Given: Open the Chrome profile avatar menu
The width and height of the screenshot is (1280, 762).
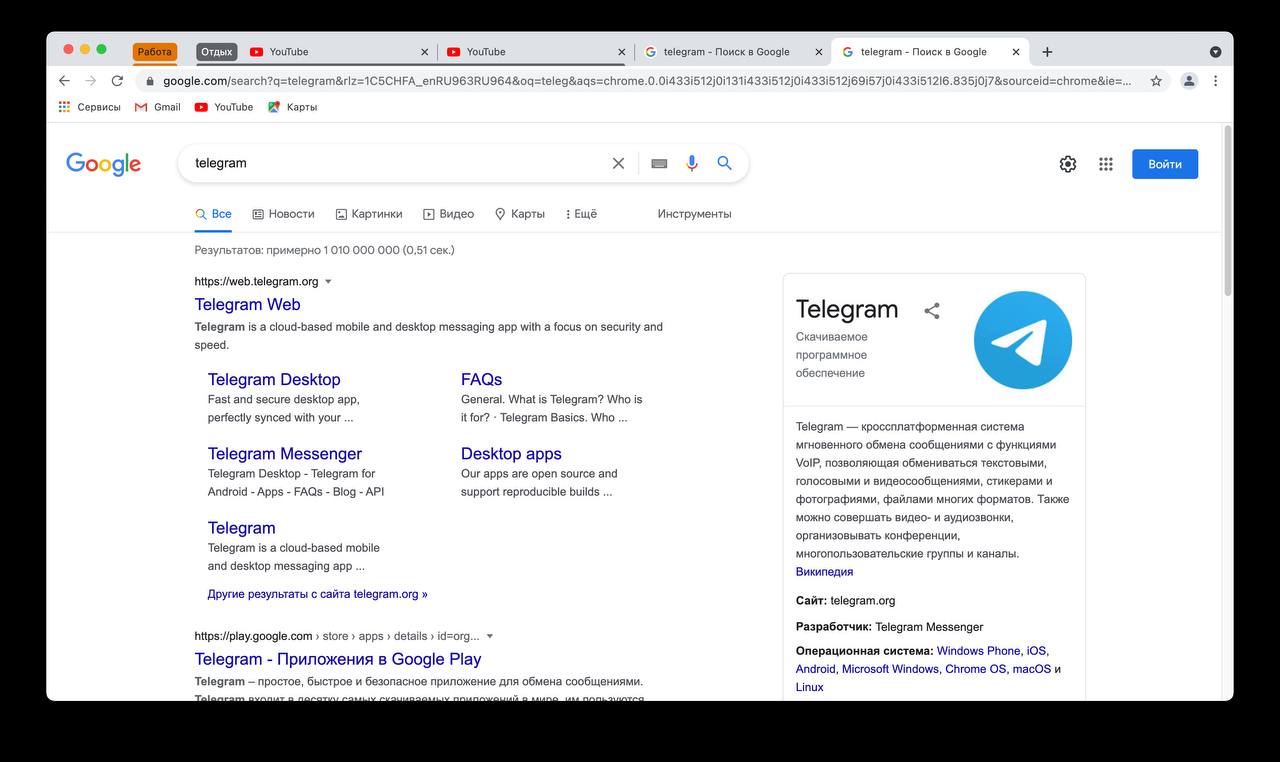Looking at the screenshot, I should (1189, 81).
